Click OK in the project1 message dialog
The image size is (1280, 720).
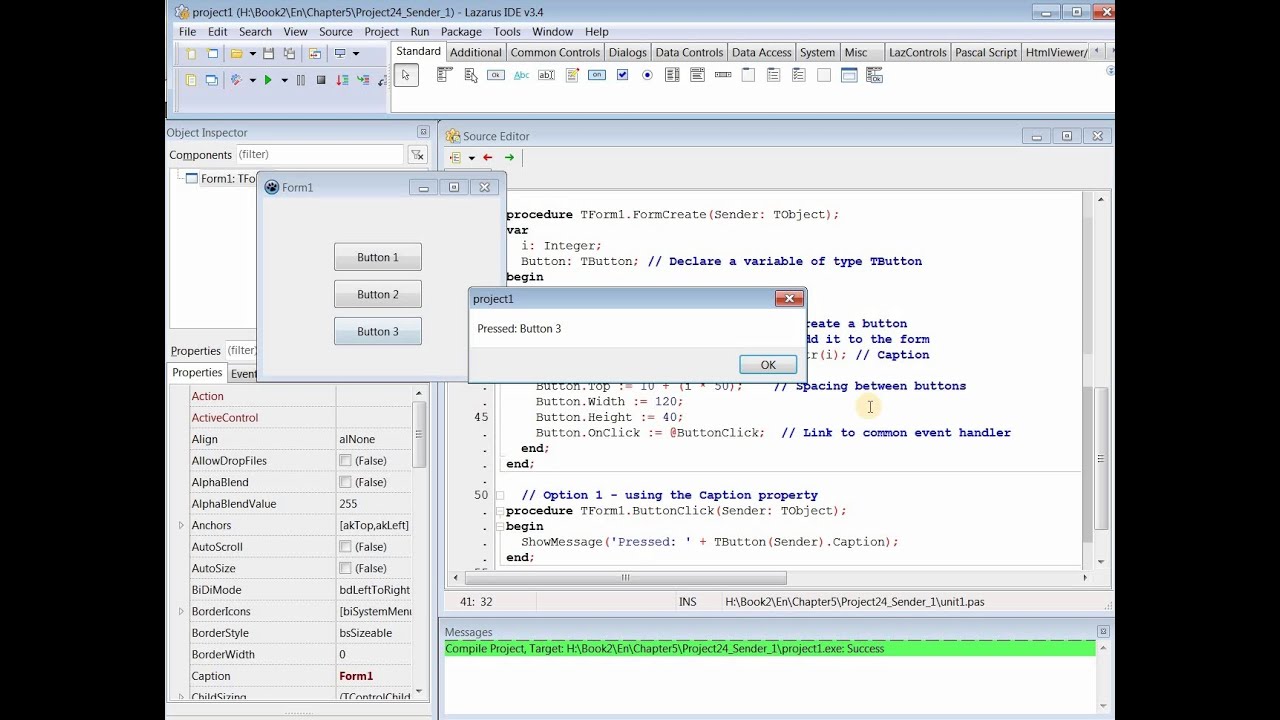click(768, 365)
